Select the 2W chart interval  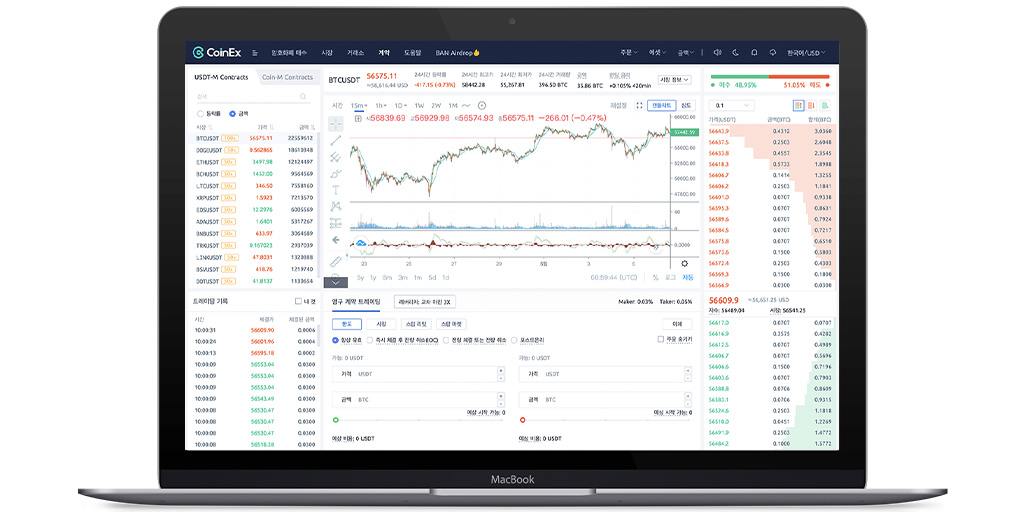coord(436,105)
